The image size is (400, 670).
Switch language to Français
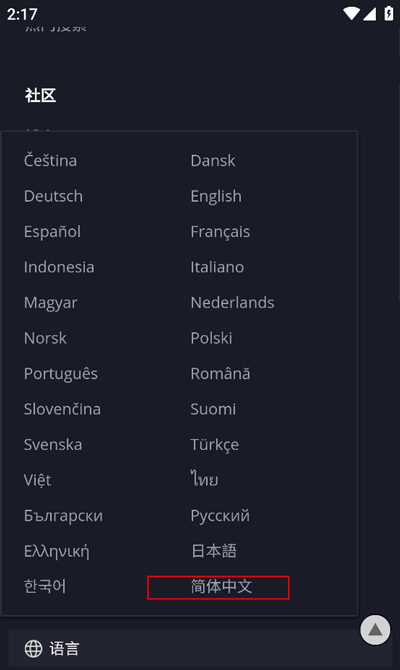coord(220,232)
